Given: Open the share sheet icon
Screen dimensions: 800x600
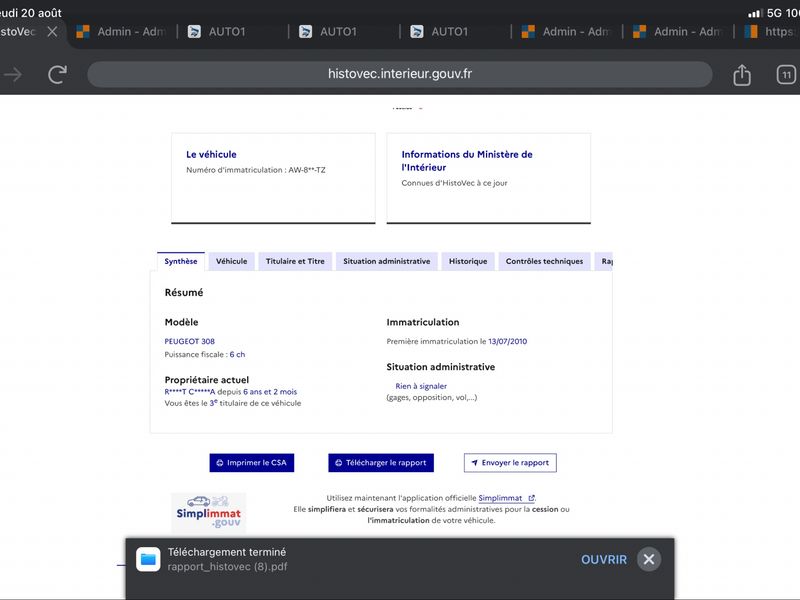Looking at the screenshot, I should click(x=742, y=74).
